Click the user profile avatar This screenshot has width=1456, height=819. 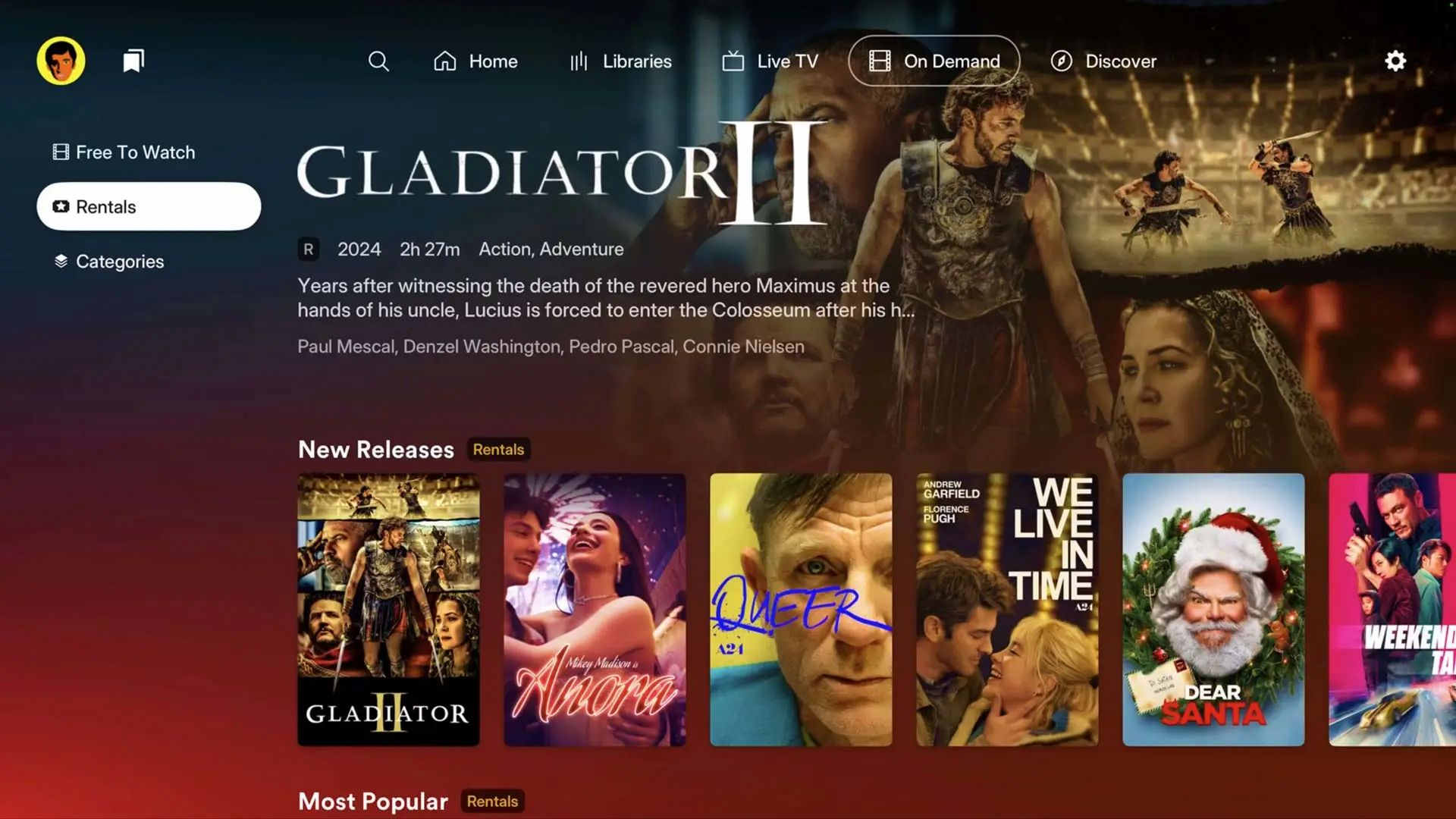point(61,61)
